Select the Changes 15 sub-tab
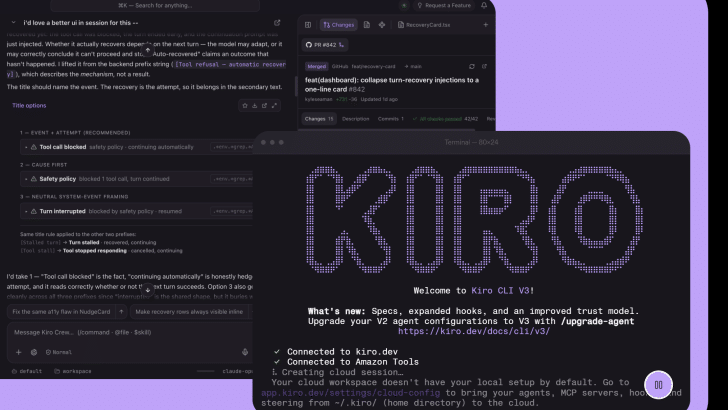Viewport: 728px width, 410px height. (x=319, y=119)
